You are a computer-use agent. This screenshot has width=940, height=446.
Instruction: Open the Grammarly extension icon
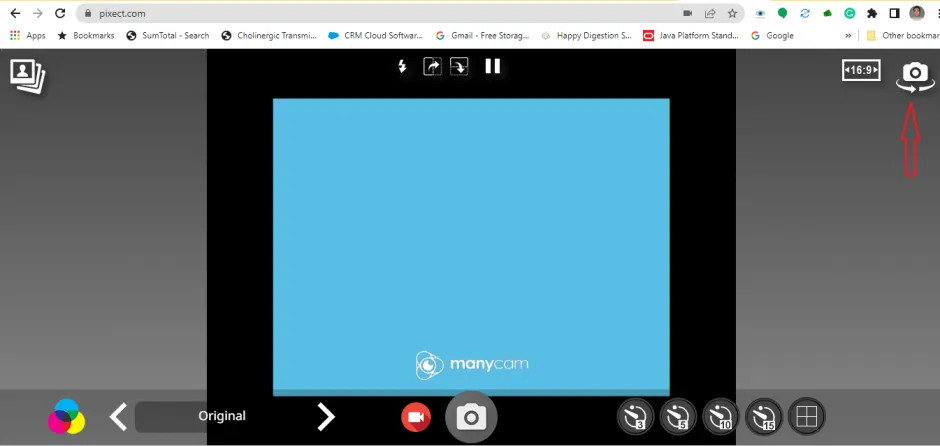click(x=850, y=13)
